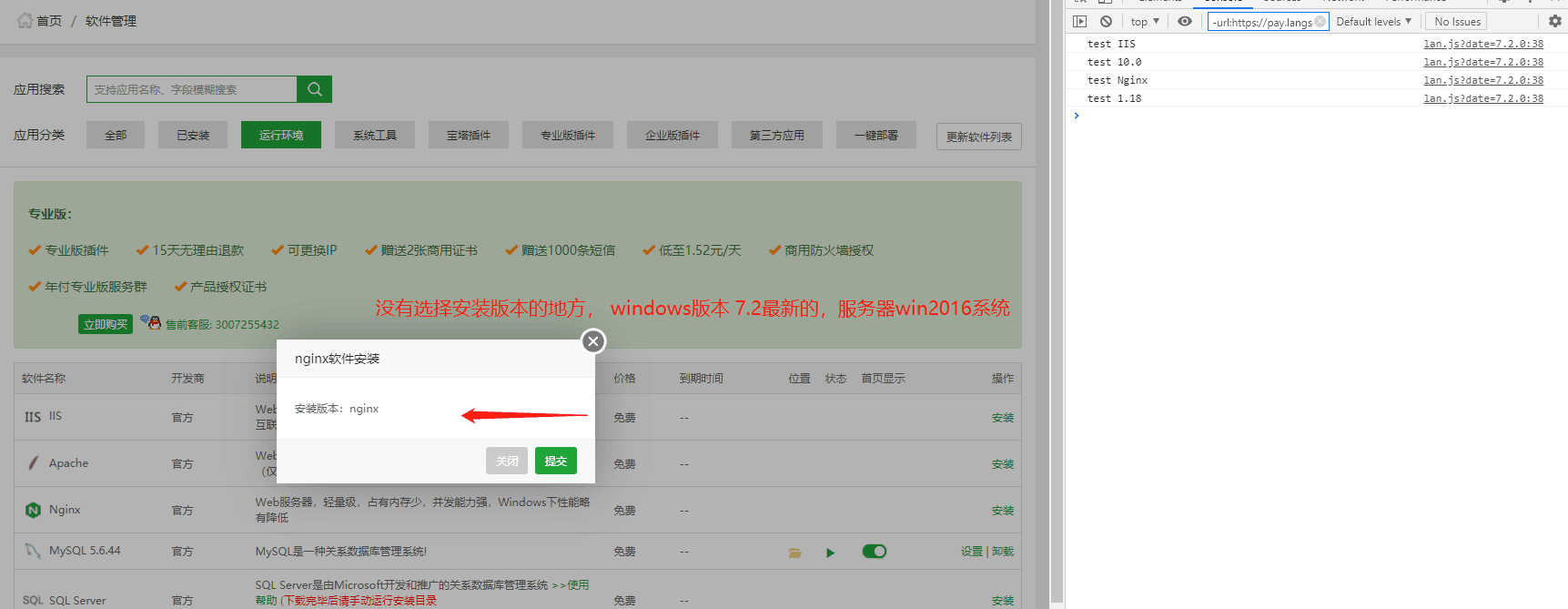Click the green search magnifier button
This screenshot has height=609, width=1568.
315,89
